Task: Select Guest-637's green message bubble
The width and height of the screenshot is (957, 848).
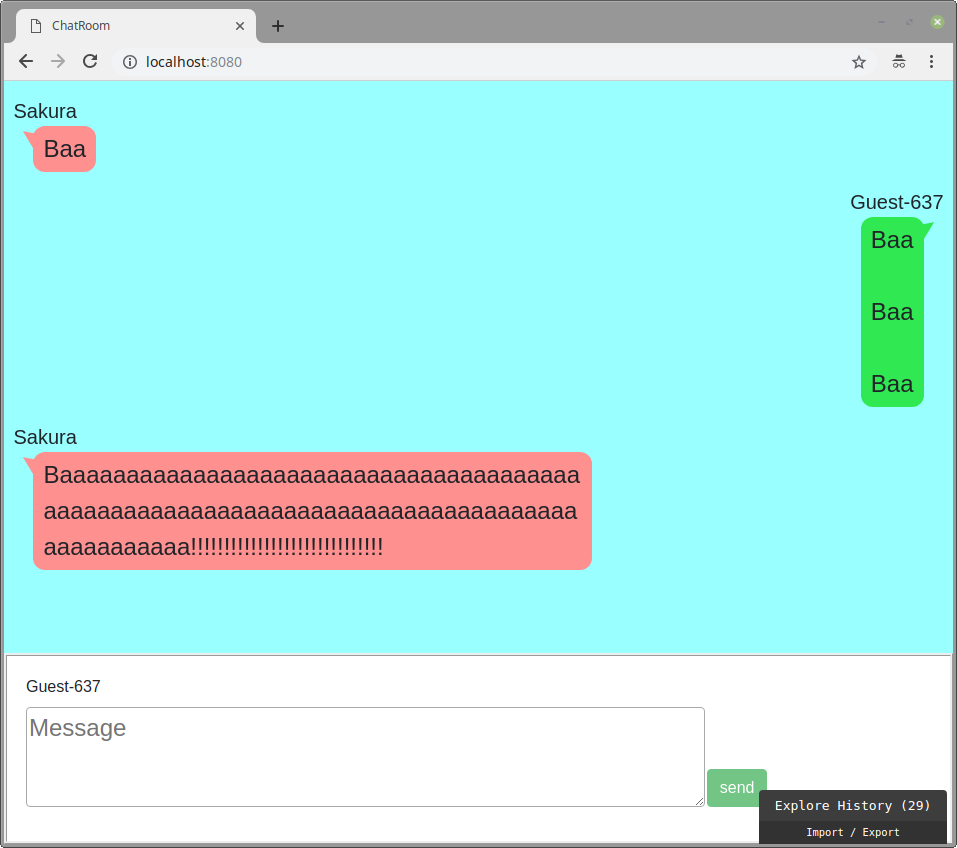Action: 891,311
